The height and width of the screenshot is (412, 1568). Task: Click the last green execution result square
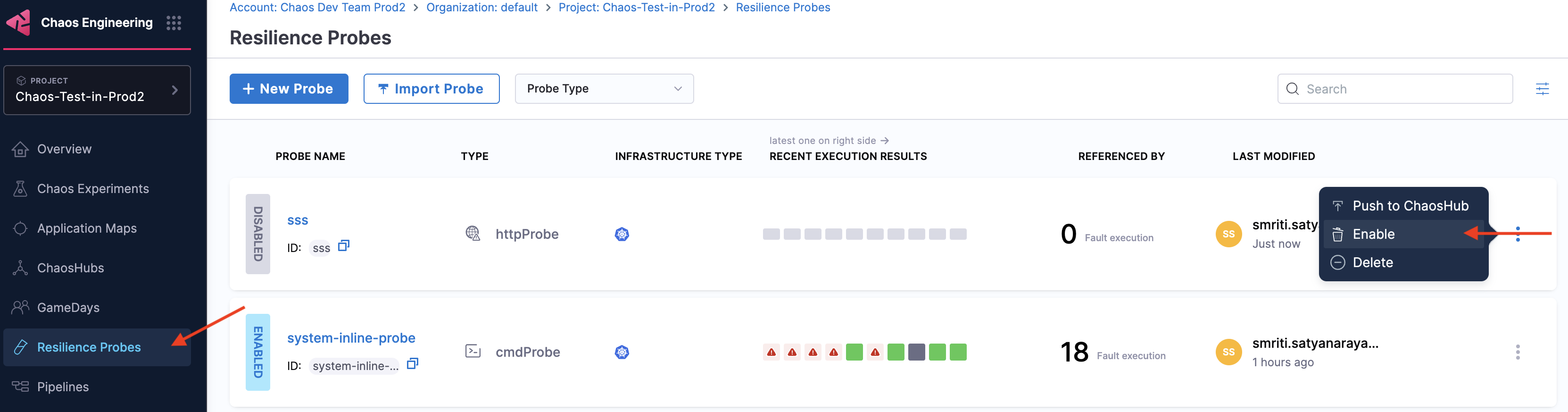click(957, 352)
